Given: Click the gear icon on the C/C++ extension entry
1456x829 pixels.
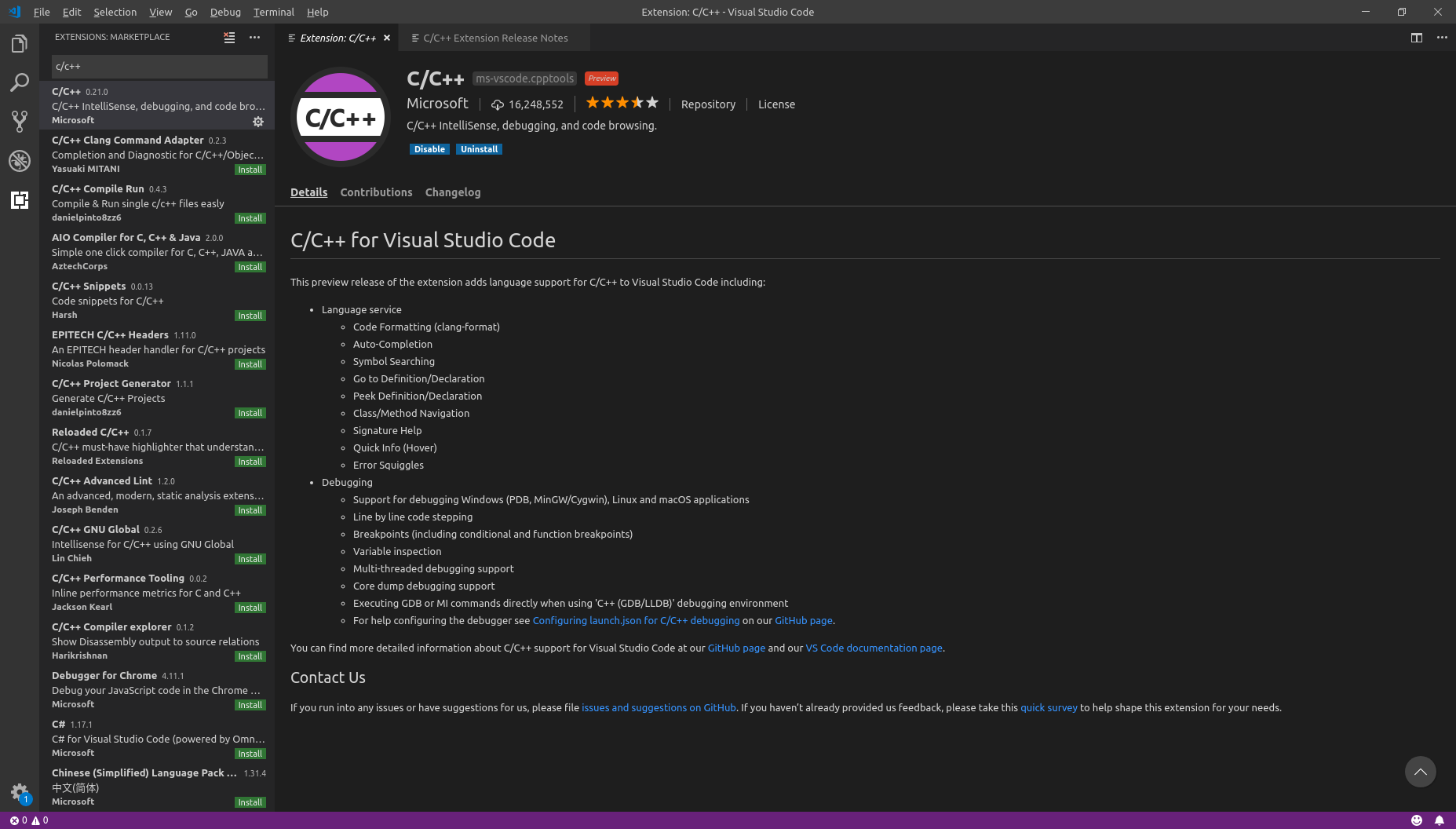Looking at the screenshot, I should click(x=257, y=122).
